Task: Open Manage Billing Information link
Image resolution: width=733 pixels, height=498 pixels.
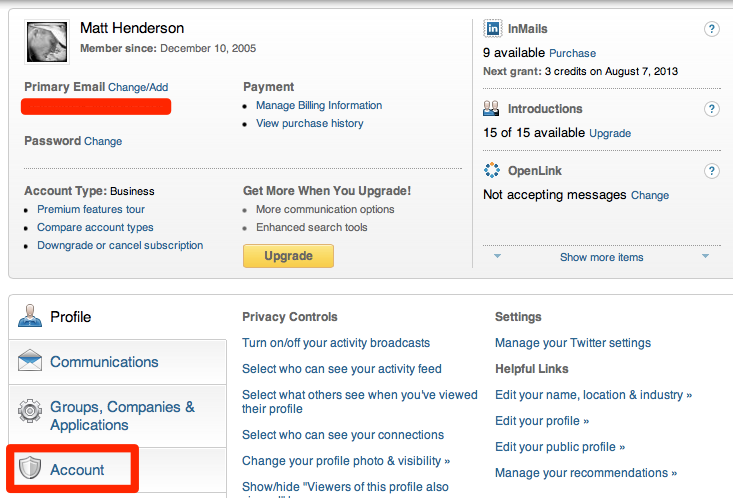Action: click(319, 106)
